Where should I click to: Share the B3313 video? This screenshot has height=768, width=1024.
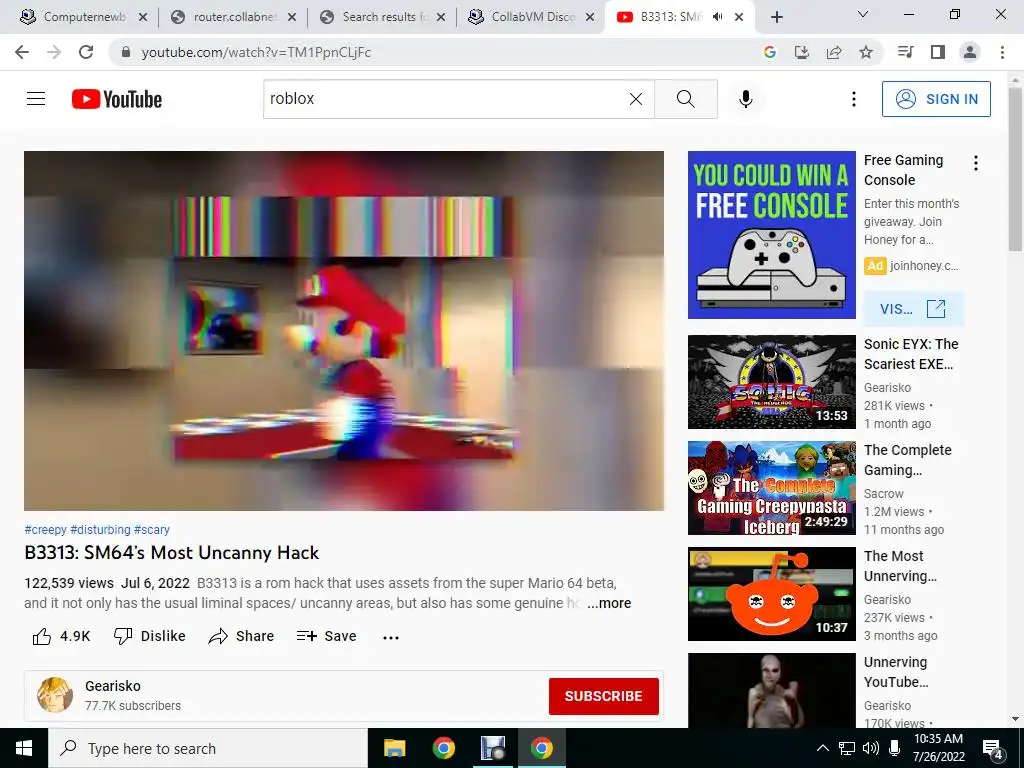click(241, 636)
